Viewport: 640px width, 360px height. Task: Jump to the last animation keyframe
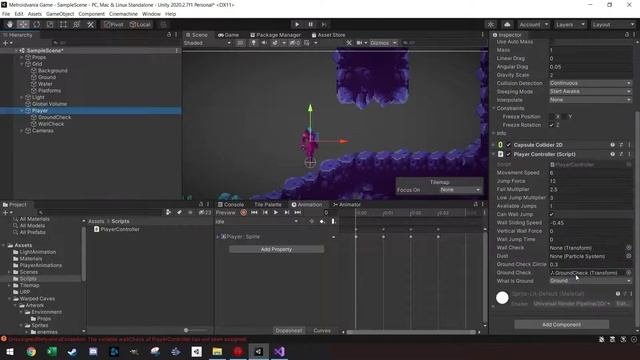point(298,212)
